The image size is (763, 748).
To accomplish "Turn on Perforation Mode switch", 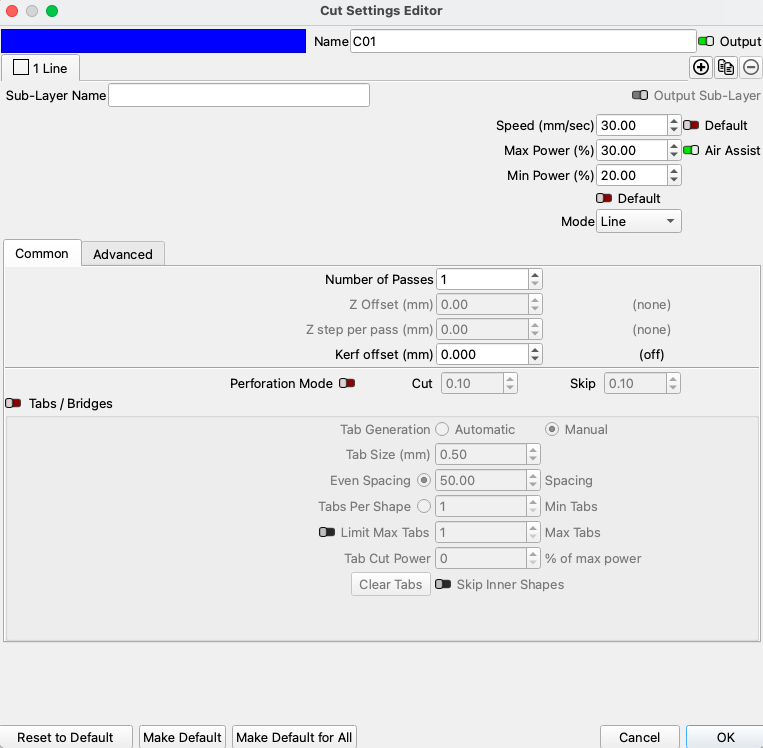I will 347,383.
